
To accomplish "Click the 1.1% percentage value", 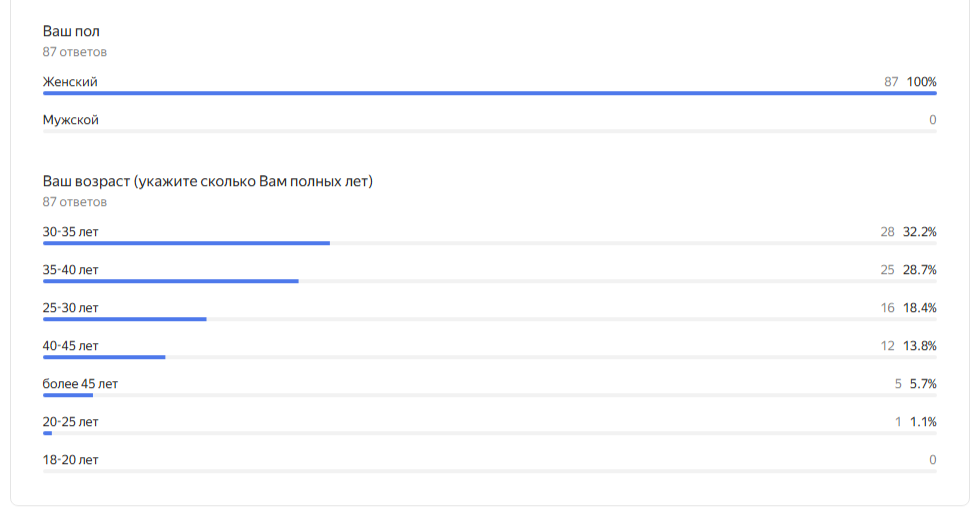I will pos(923,422).
